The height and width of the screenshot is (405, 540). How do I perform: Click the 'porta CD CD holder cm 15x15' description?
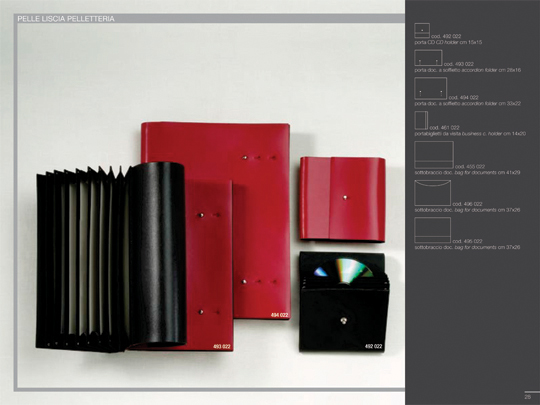(x=448, y=42)
